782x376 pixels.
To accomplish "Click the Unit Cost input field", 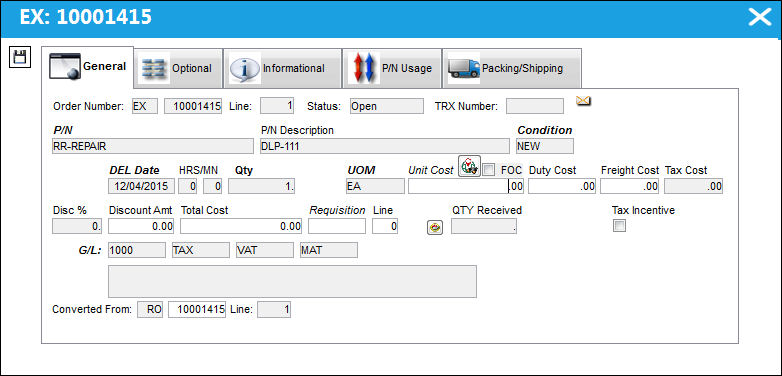I will [x=466, y=186].
